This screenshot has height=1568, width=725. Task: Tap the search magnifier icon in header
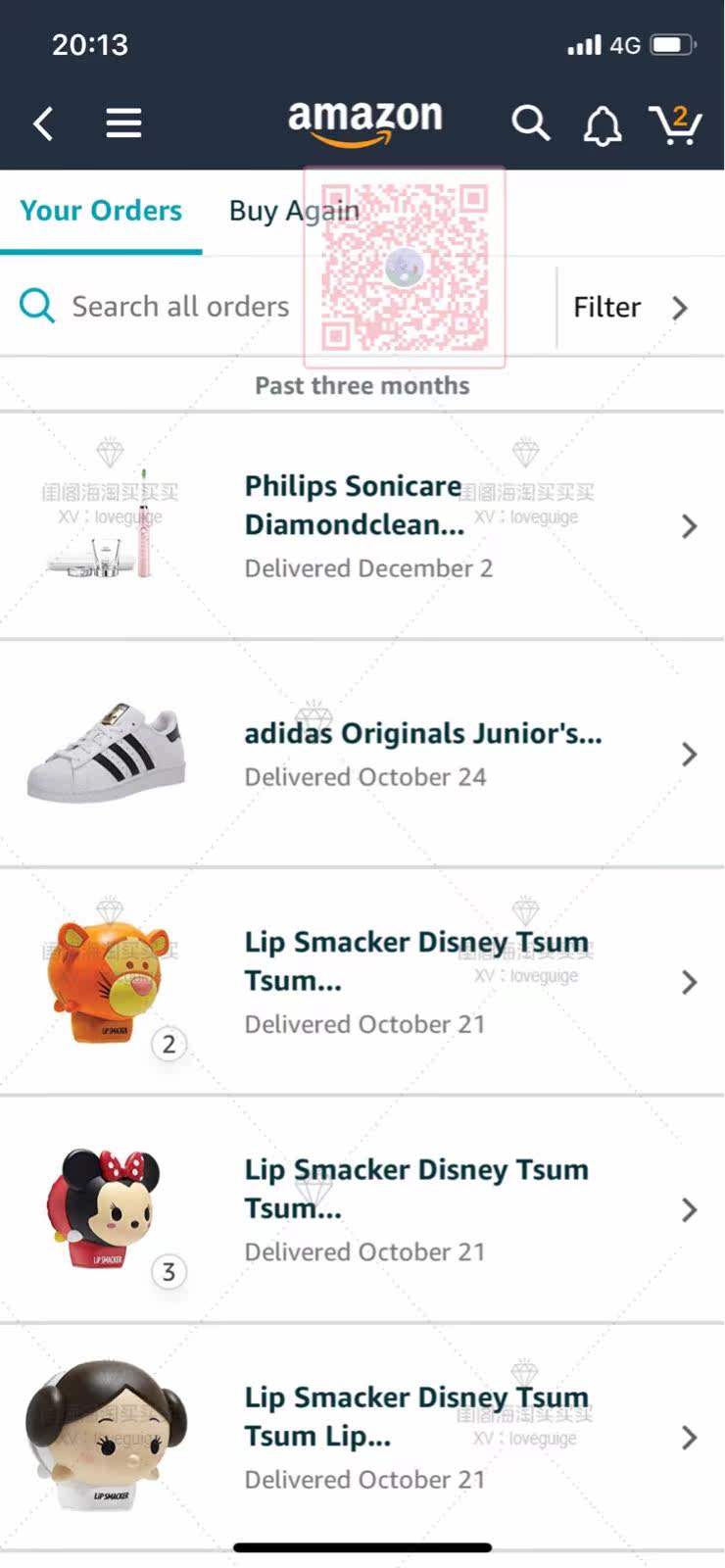(x=530, y=123)
